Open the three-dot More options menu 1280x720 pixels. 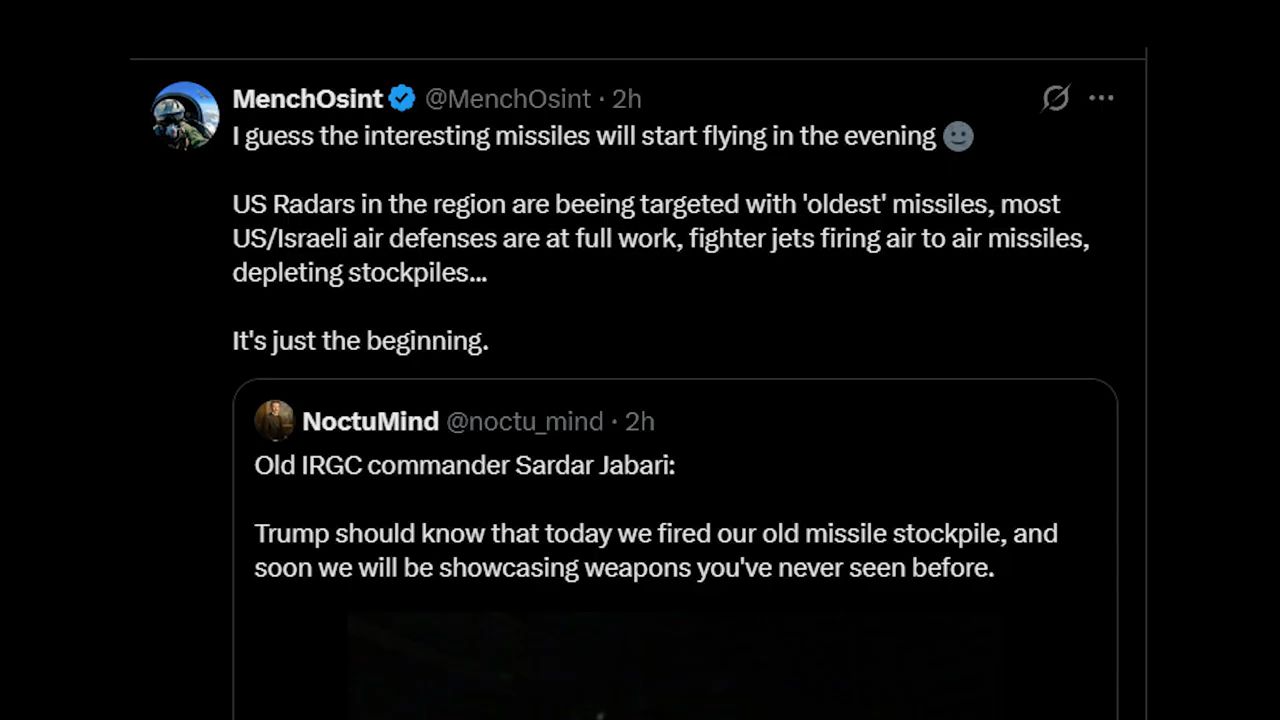[x=1101, y=98]
